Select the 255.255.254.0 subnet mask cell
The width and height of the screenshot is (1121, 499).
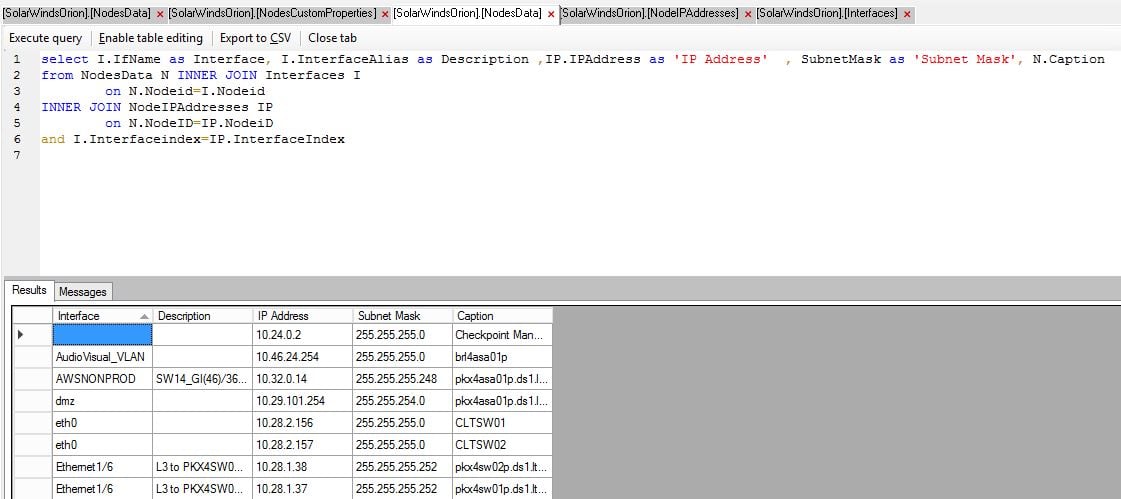click(403, 401)
